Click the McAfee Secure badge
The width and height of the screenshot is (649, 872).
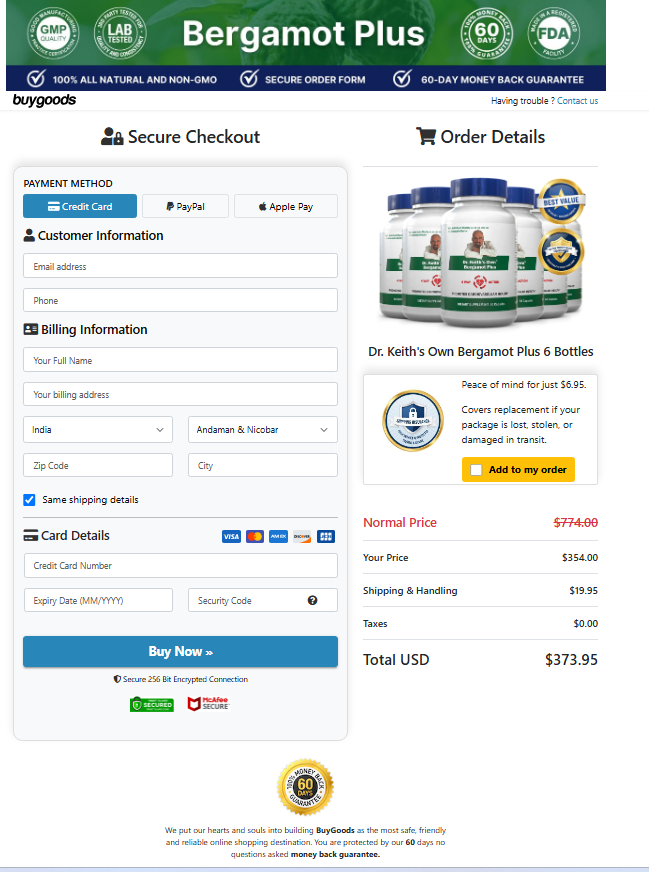click(x=208, y=704)
